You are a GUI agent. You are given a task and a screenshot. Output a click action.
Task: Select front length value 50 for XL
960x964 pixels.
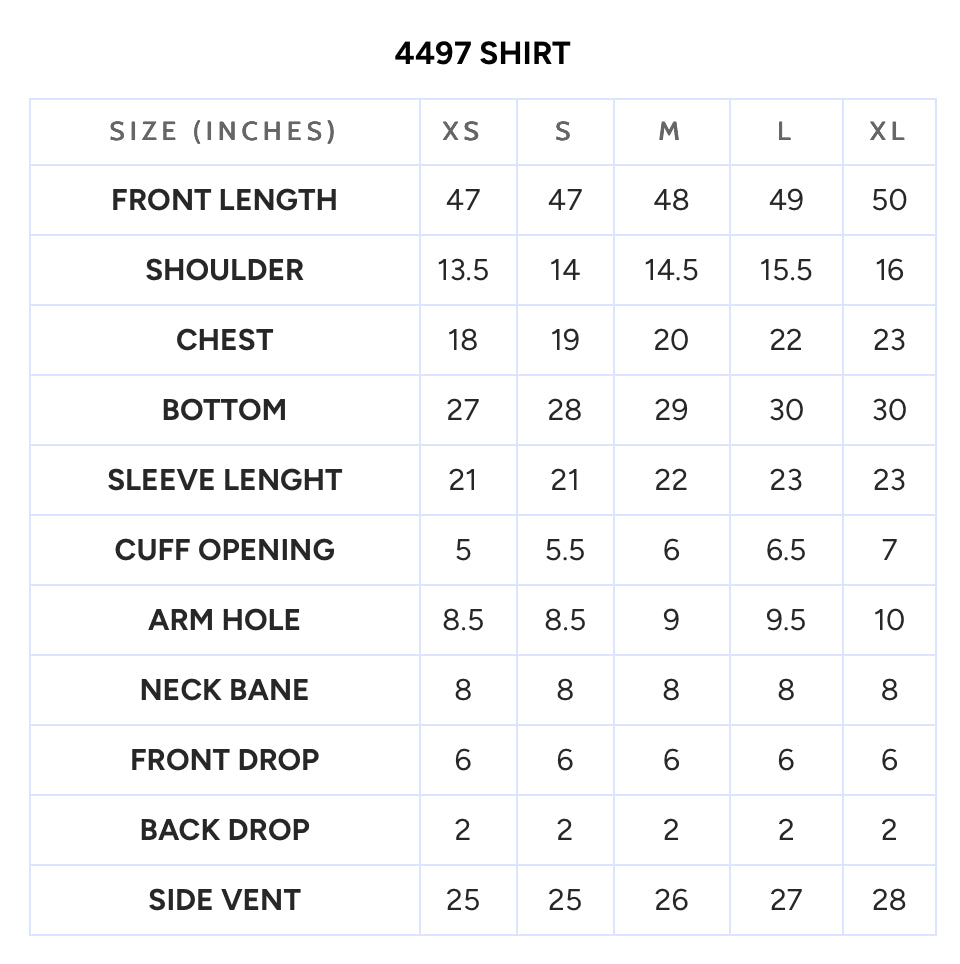[x=889, y=200]
